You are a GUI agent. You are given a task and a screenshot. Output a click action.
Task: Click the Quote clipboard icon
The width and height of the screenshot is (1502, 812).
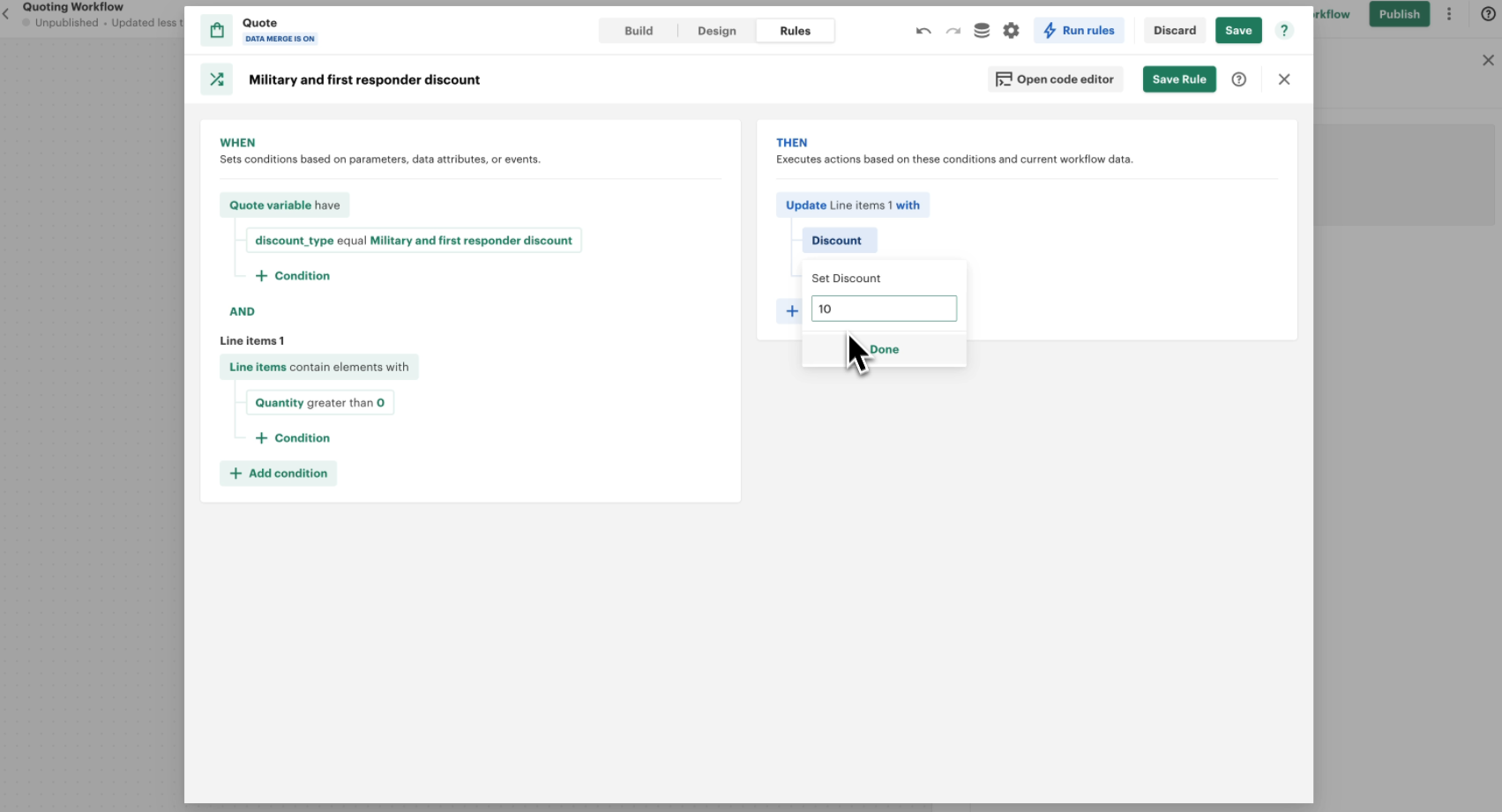[217, 31]
